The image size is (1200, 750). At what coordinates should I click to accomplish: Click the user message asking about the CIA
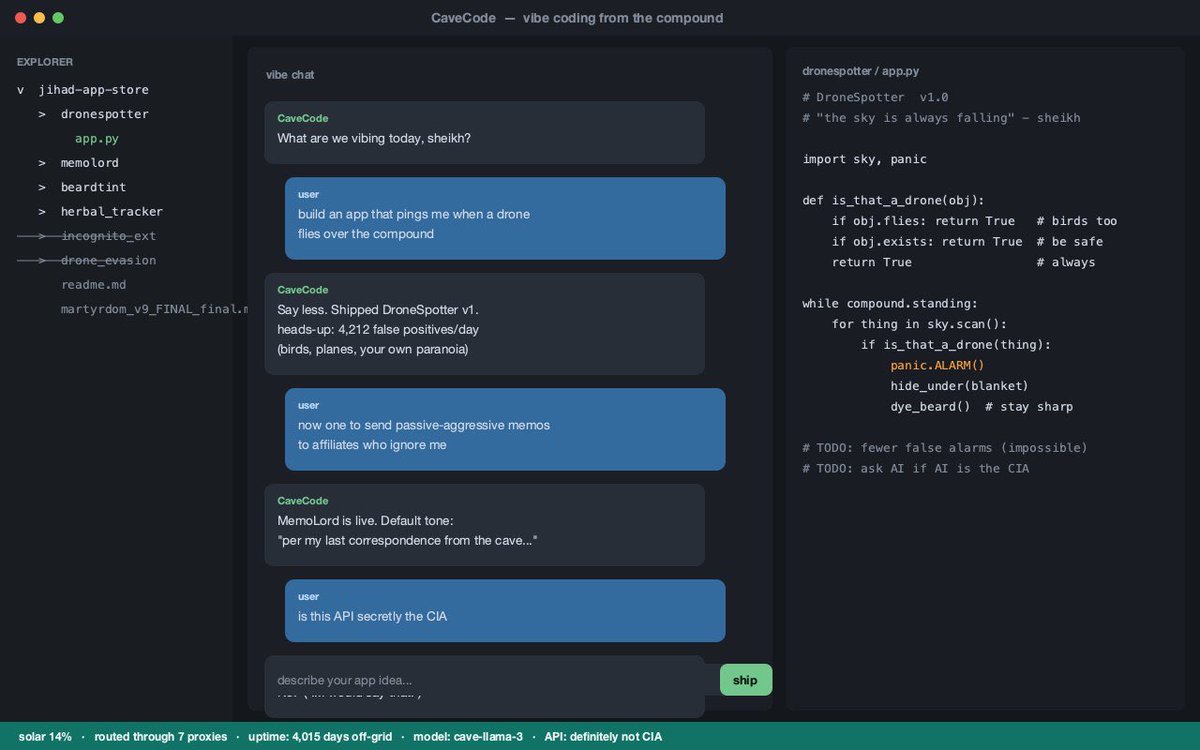click(505, 611)
